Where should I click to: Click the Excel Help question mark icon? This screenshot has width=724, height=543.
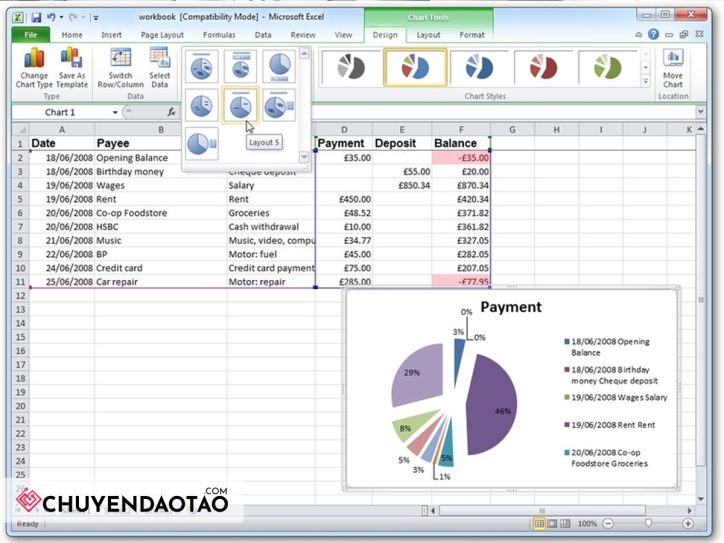[x=653, y=34]
